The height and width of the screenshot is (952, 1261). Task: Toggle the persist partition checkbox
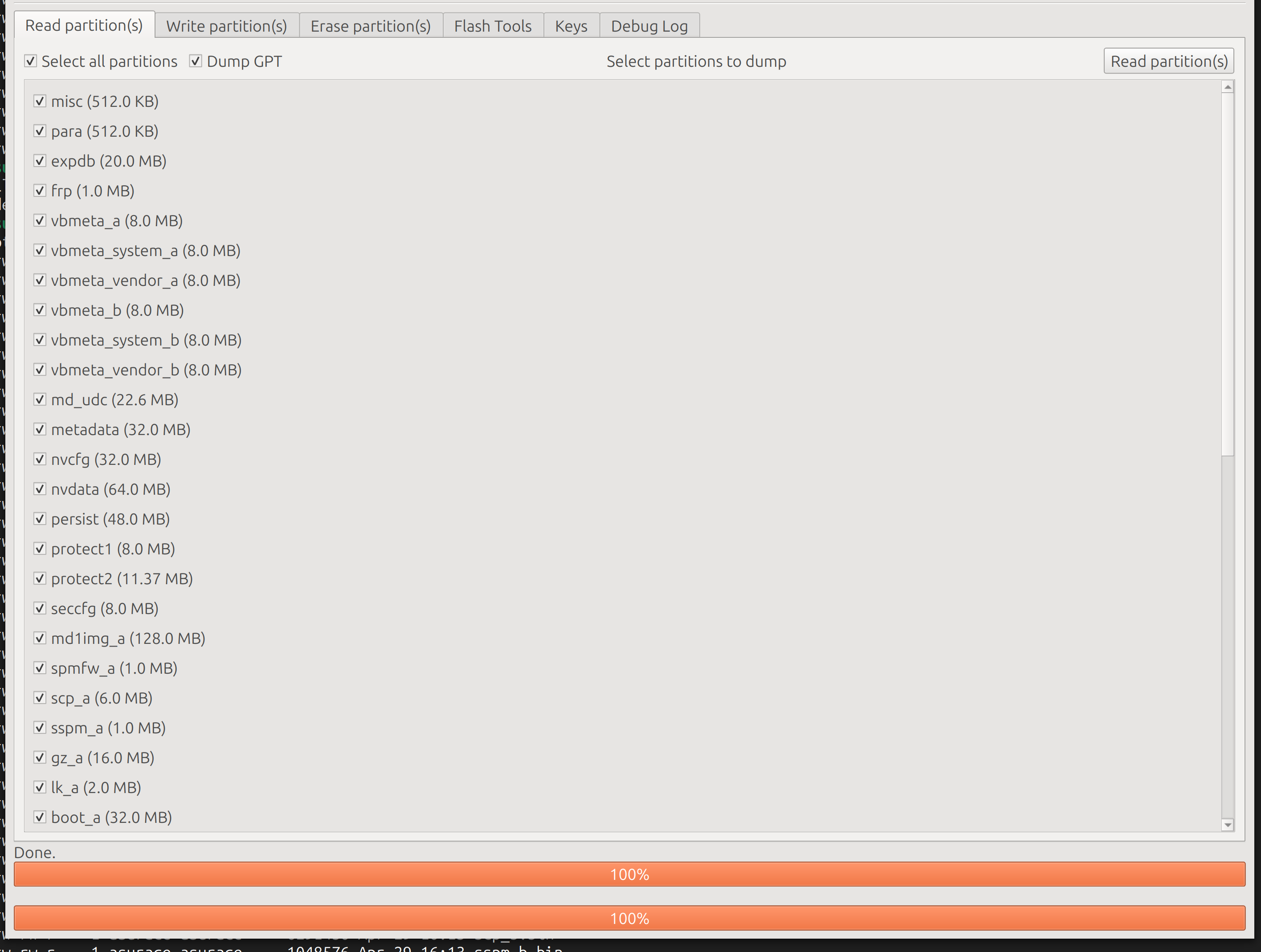click(x=40, y=519)
